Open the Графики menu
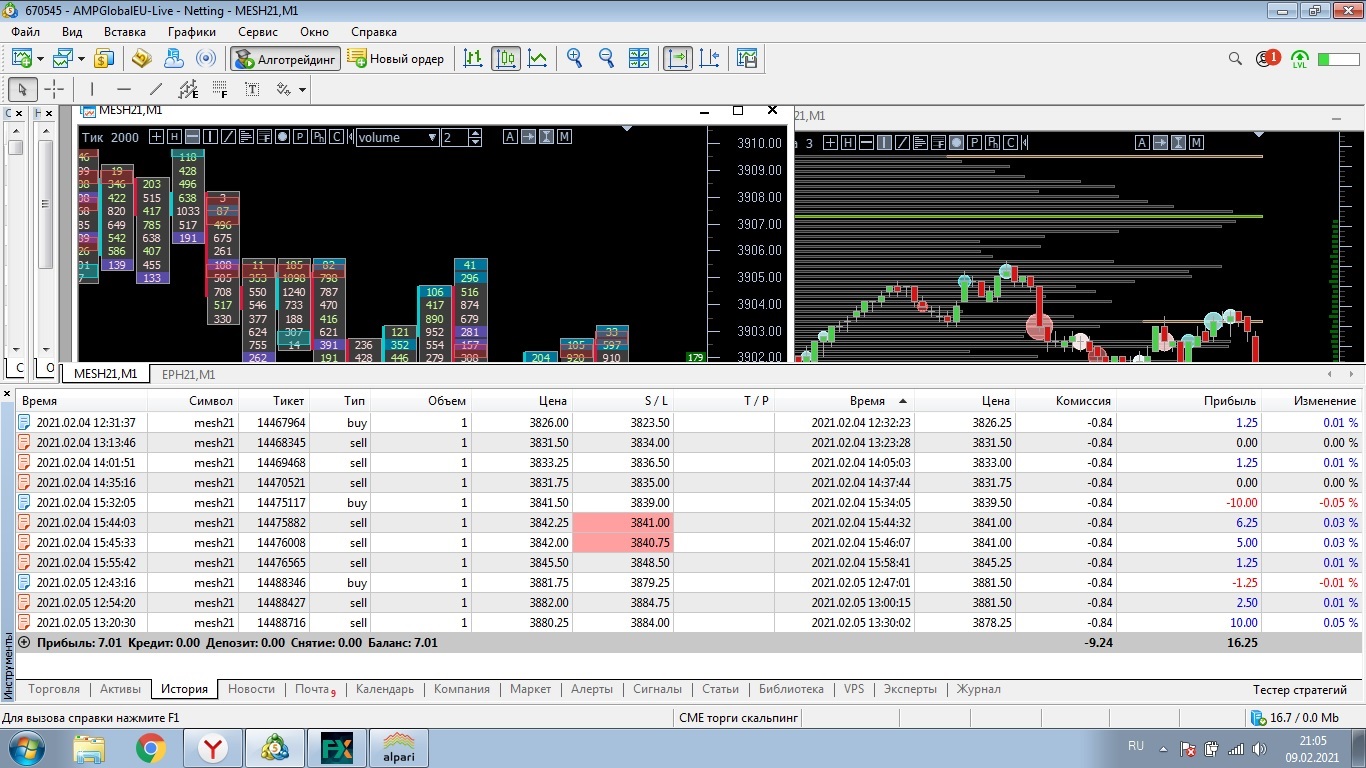The height and width of the screenshot is (768, 1366). point(192,32)
